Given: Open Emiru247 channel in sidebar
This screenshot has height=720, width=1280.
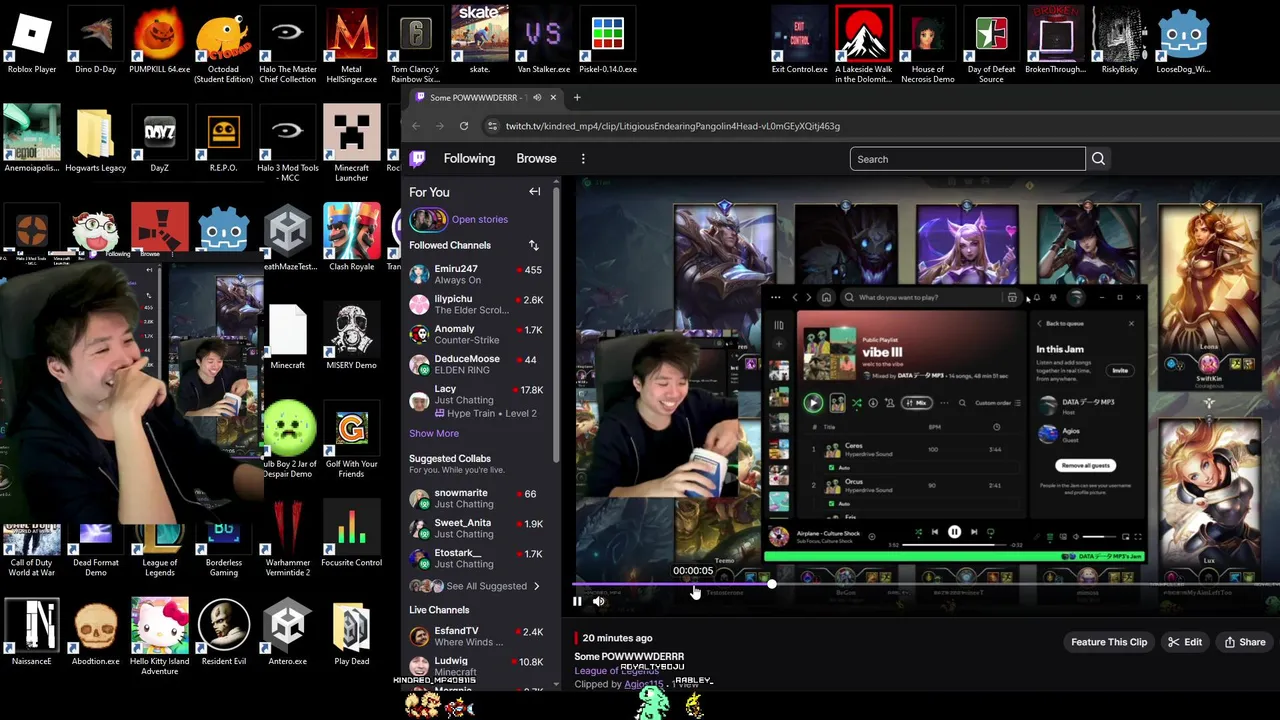Looking at the screenshot, I should tap(476, 274).
